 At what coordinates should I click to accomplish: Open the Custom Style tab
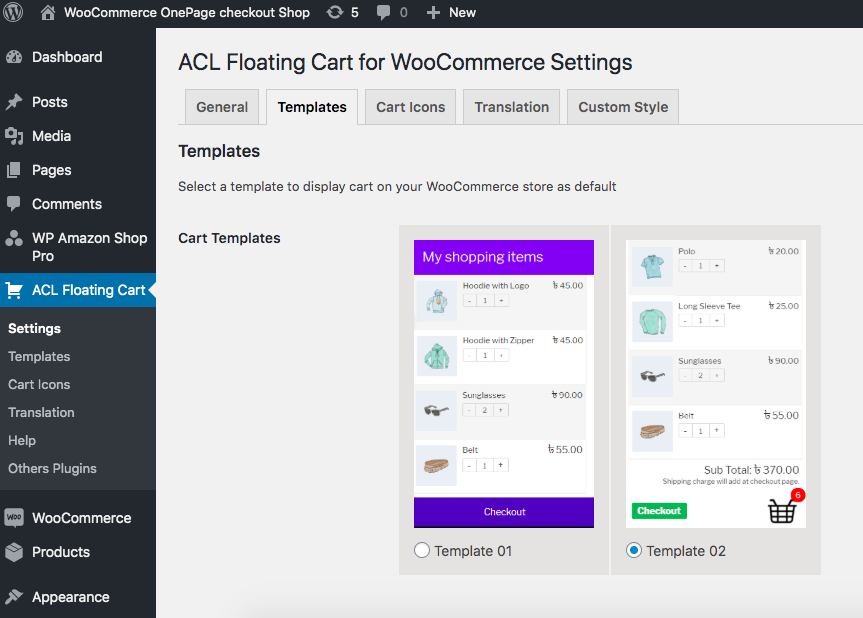623,107
